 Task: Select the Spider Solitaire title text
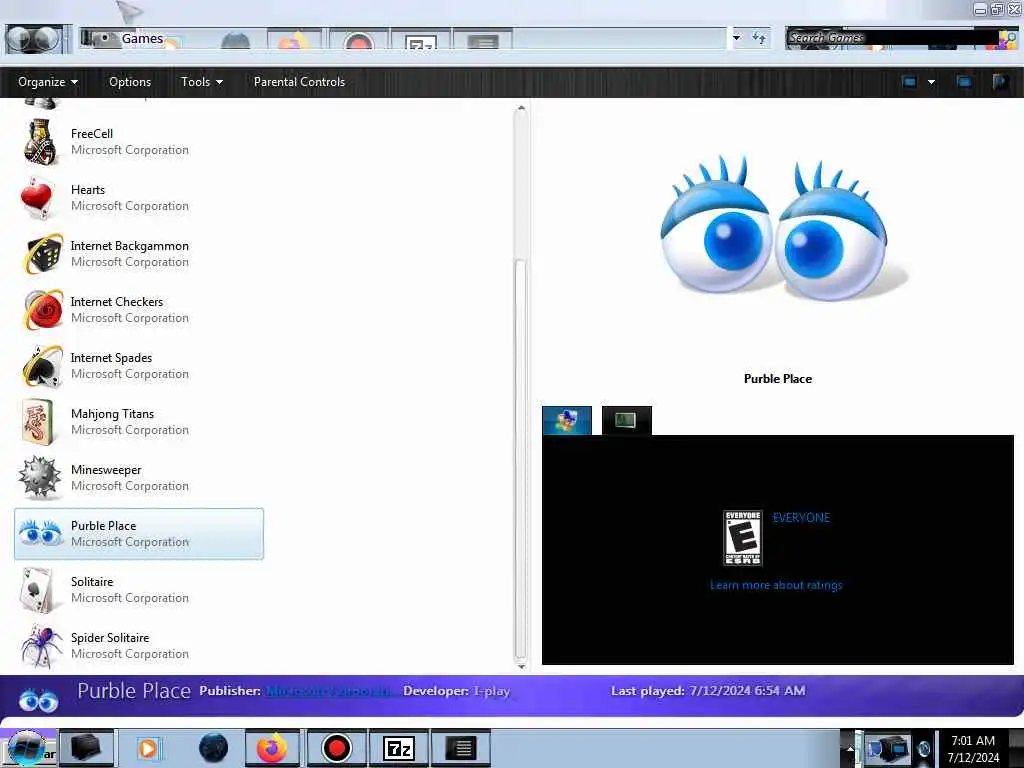point(110,637)
